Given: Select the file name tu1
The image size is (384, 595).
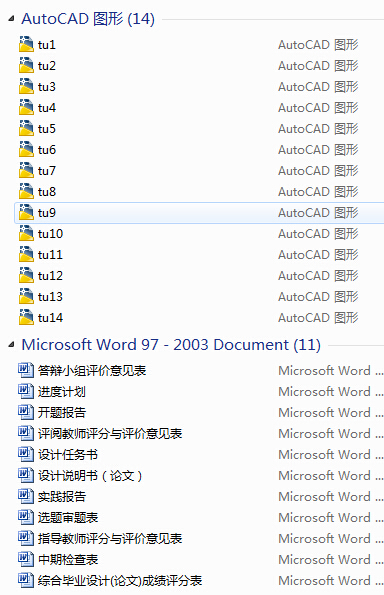Looking at the screenshot, I should 47,45.
